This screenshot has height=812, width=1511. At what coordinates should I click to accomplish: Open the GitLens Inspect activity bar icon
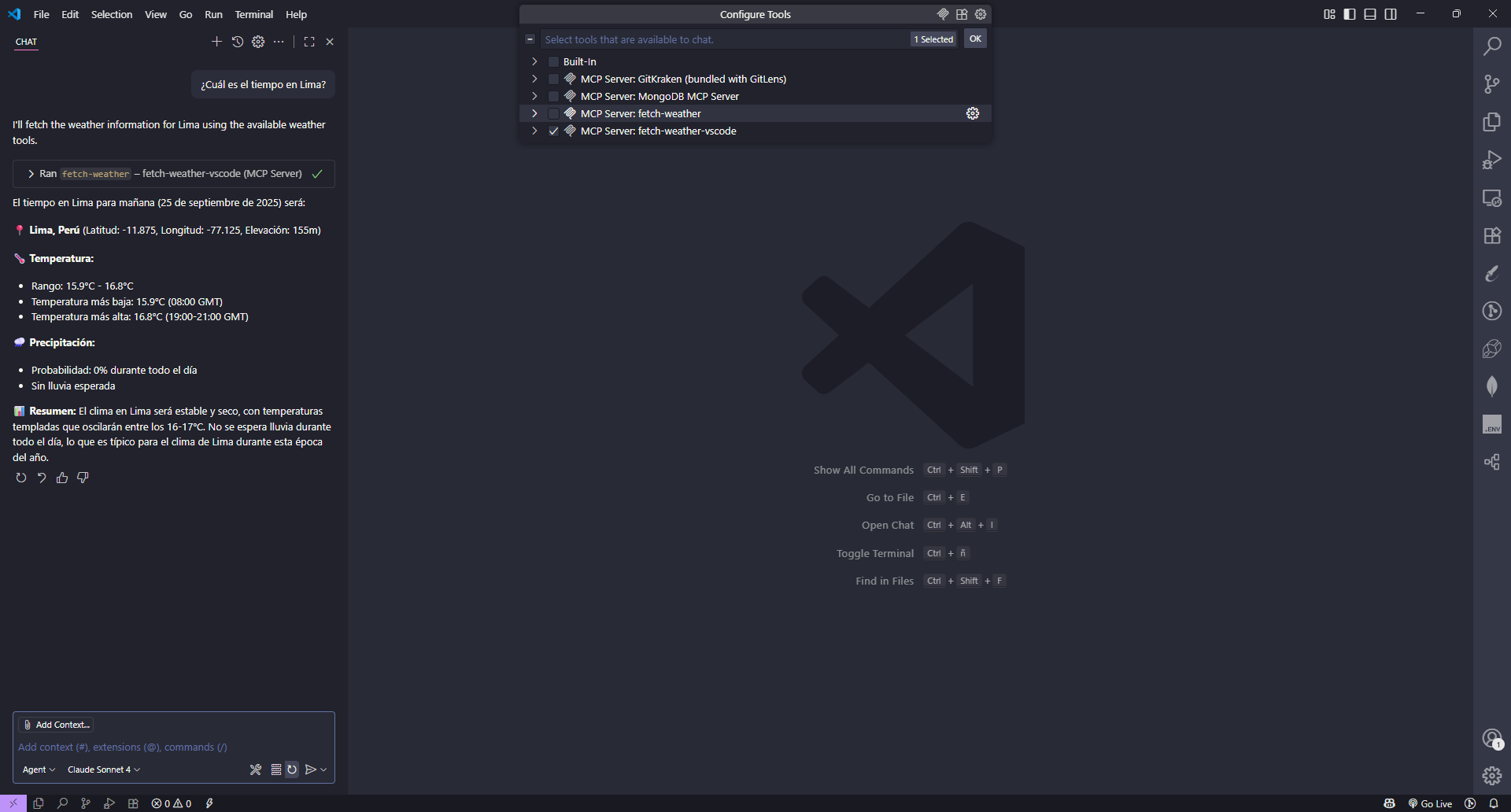1491,311
